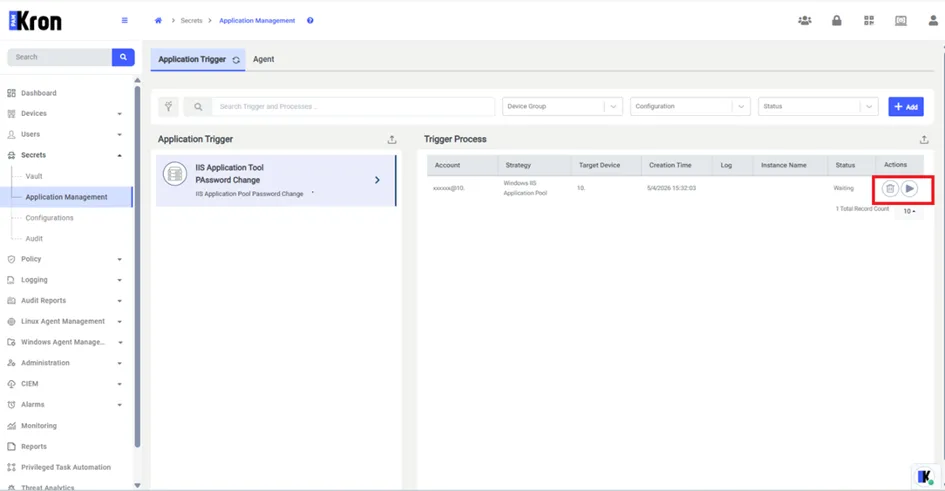Image resolution: width=945 pixels, height=491 pixels.
Task: Expand the Devices menu
Action: coord(119,114)
